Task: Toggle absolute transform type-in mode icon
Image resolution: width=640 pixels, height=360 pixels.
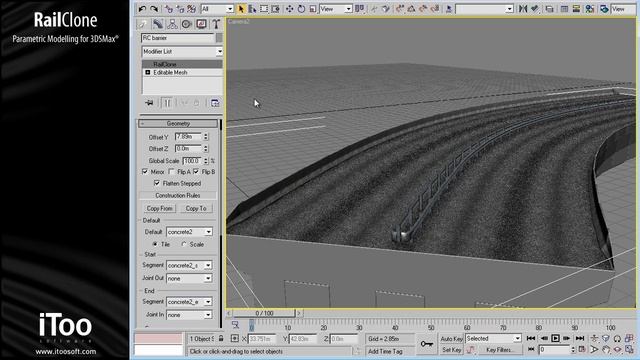Action: (235, 338)
